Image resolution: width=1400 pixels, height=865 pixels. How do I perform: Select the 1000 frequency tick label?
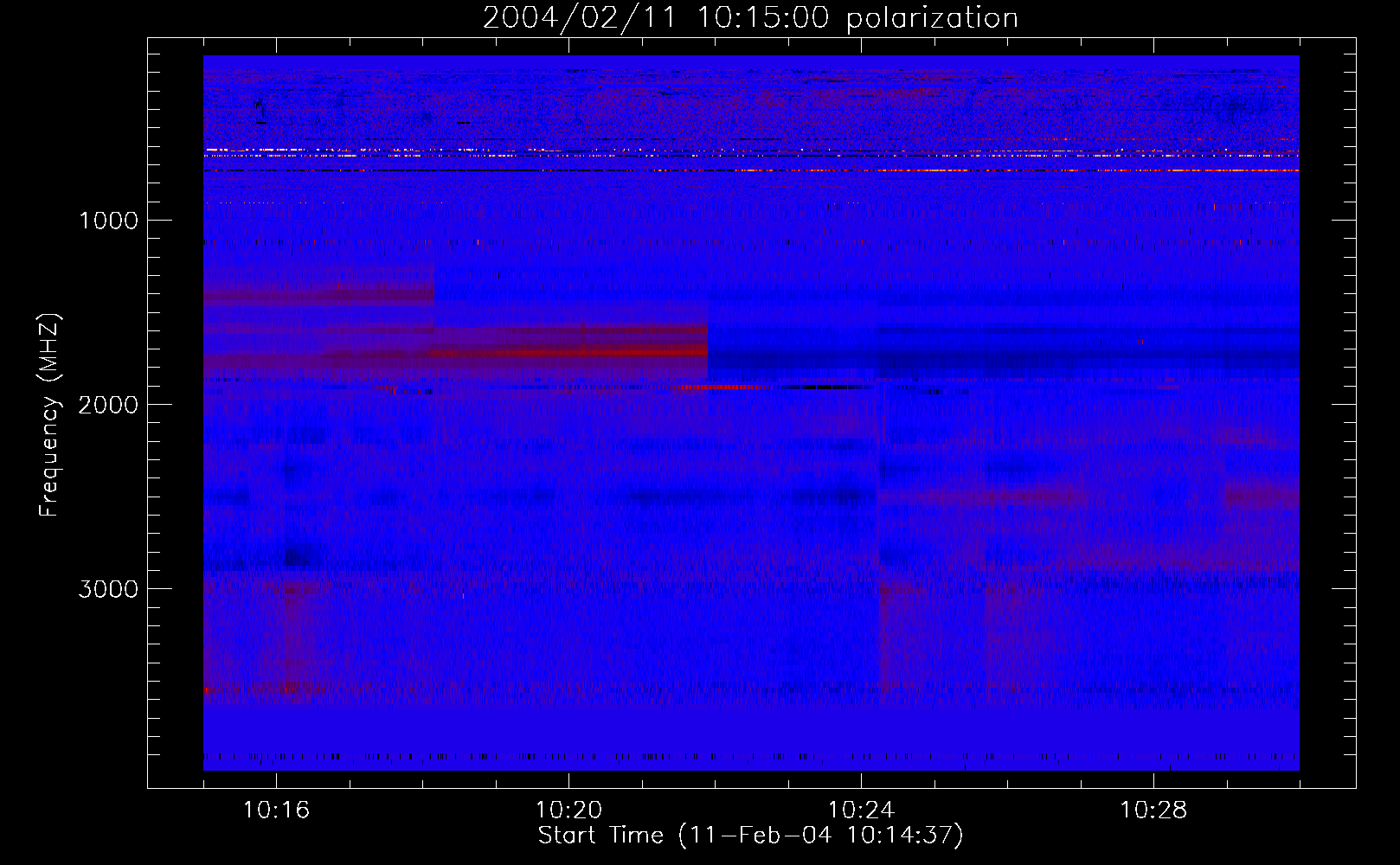(x=108, y=221)
